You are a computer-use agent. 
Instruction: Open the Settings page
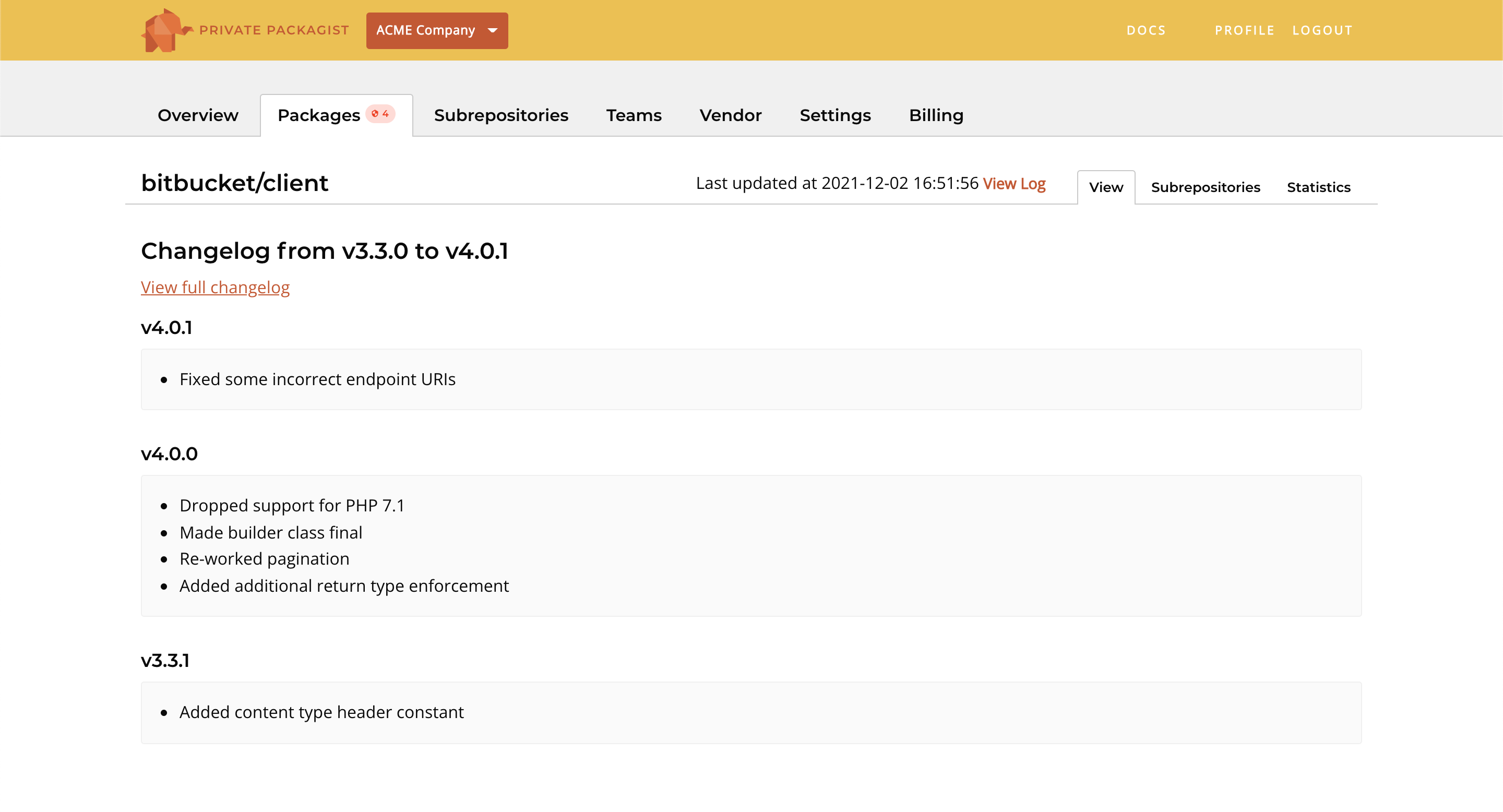(x=835, y=115)
